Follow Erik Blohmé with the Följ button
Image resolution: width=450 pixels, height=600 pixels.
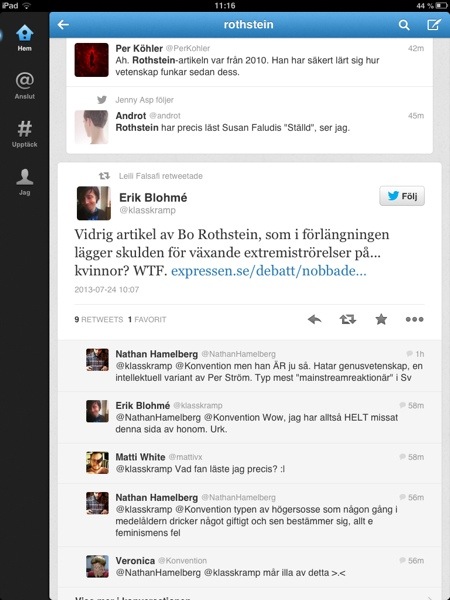tap(402, 196)
